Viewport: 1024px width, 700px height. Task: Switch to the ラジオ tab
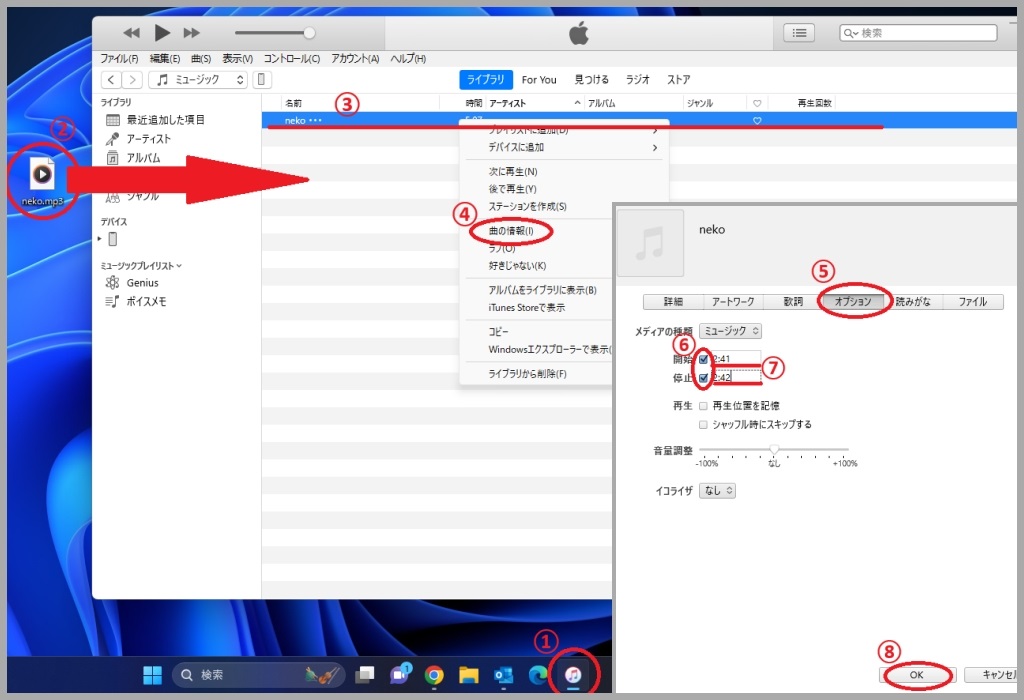tap(637, 80)
